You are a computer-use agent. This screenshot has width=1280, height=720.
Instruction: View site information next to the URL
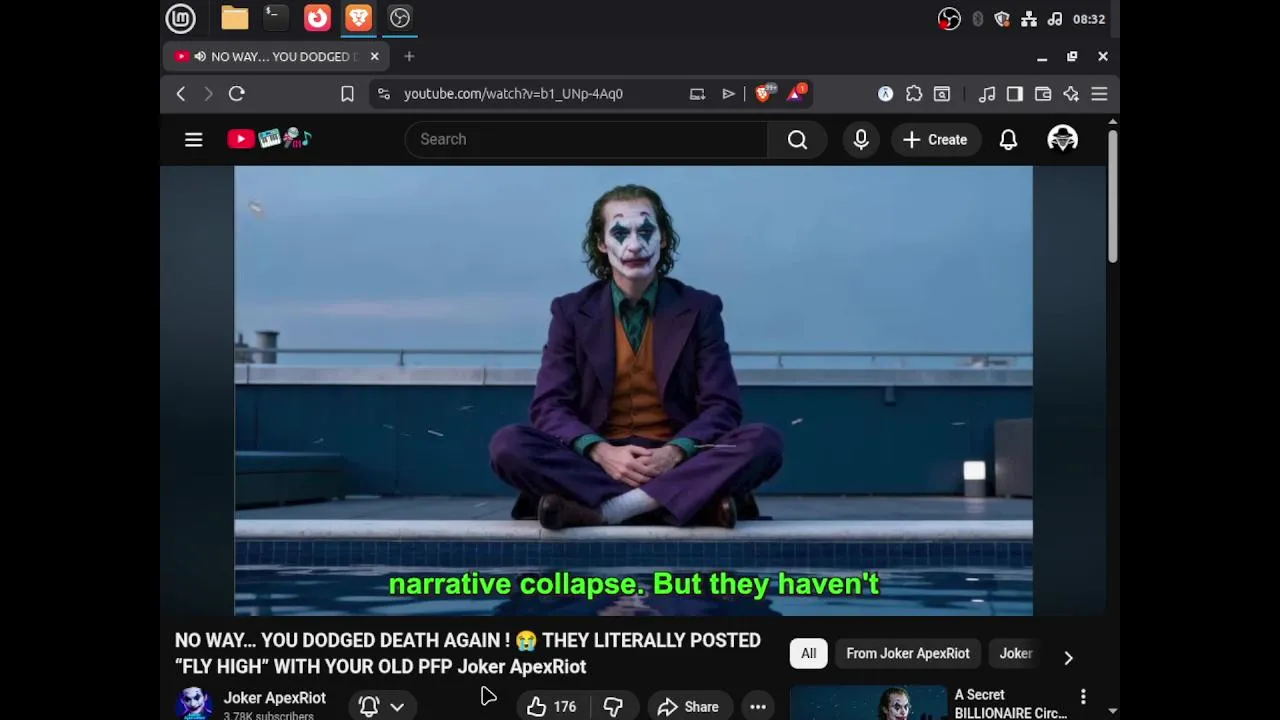pos(383,94)
